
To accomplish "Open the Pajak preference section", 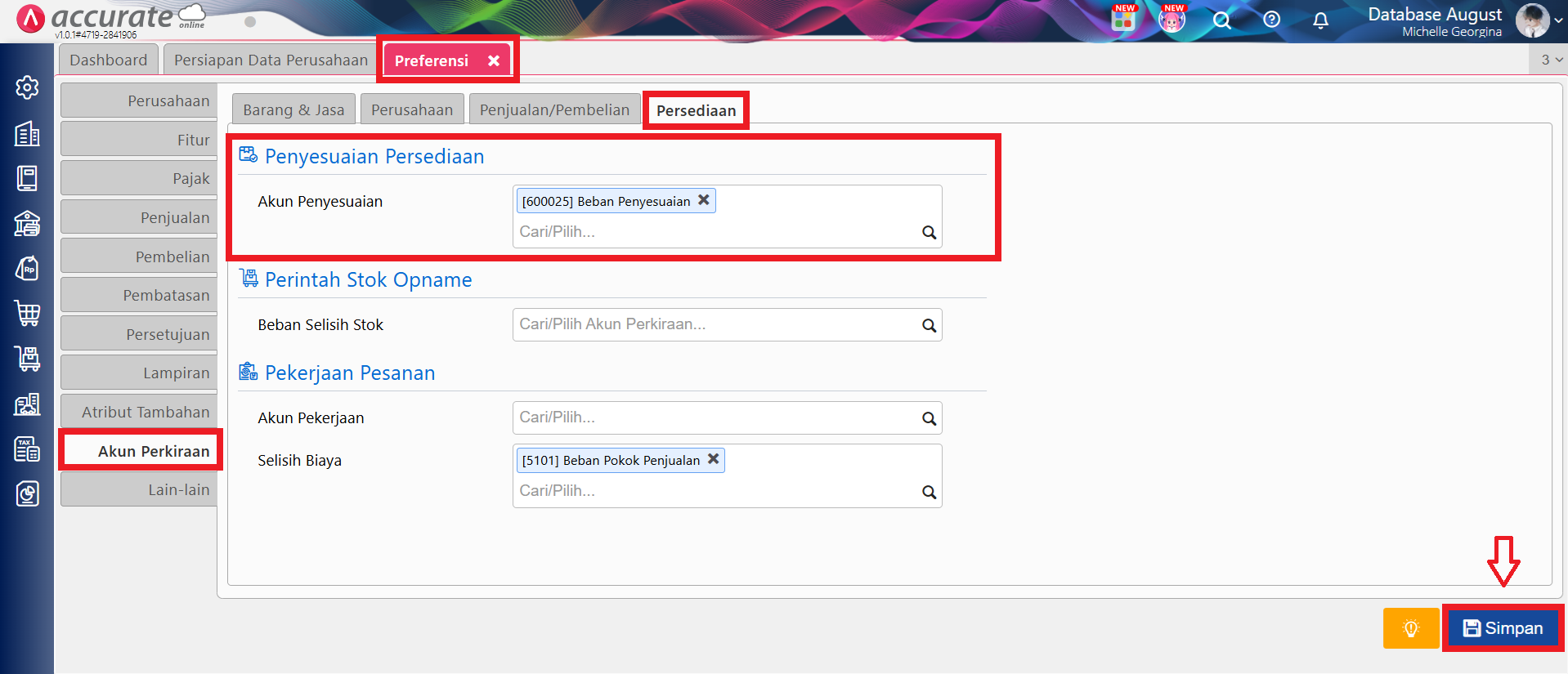I will [139, 178].
